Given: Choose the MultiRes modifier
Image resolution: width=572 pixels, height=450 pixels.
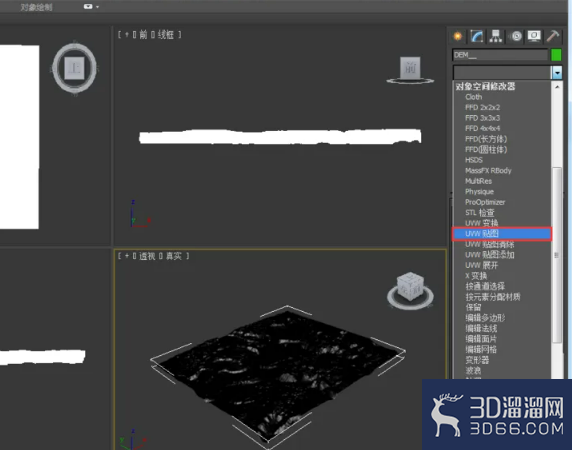Looking at the screenshot, I should pos(478,181).
